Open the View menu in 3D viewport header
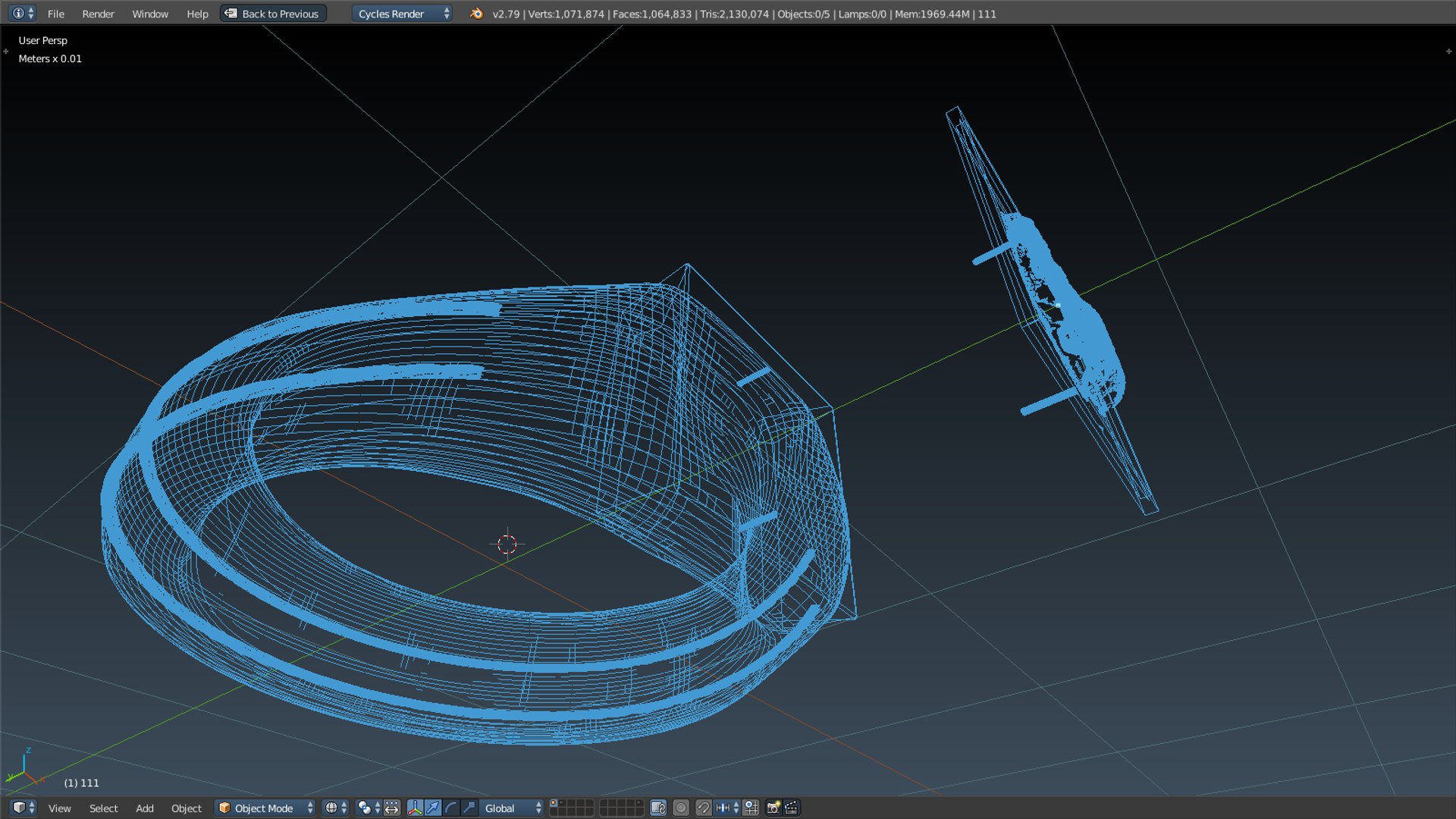This screenshot has width=1456, height=819. [x=60, y=808]
